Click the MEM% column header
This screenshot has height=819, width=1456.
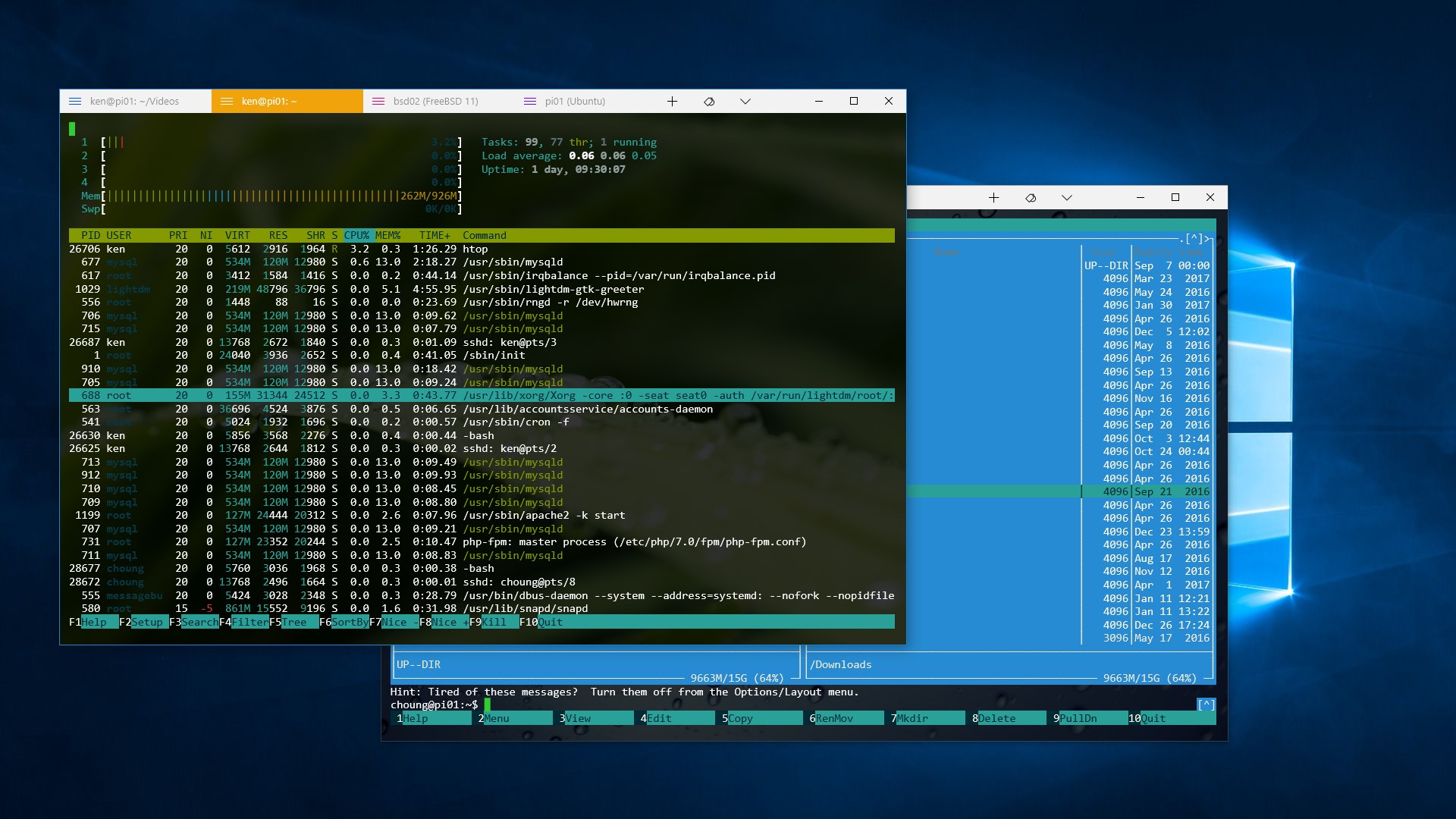coord(388,236)
